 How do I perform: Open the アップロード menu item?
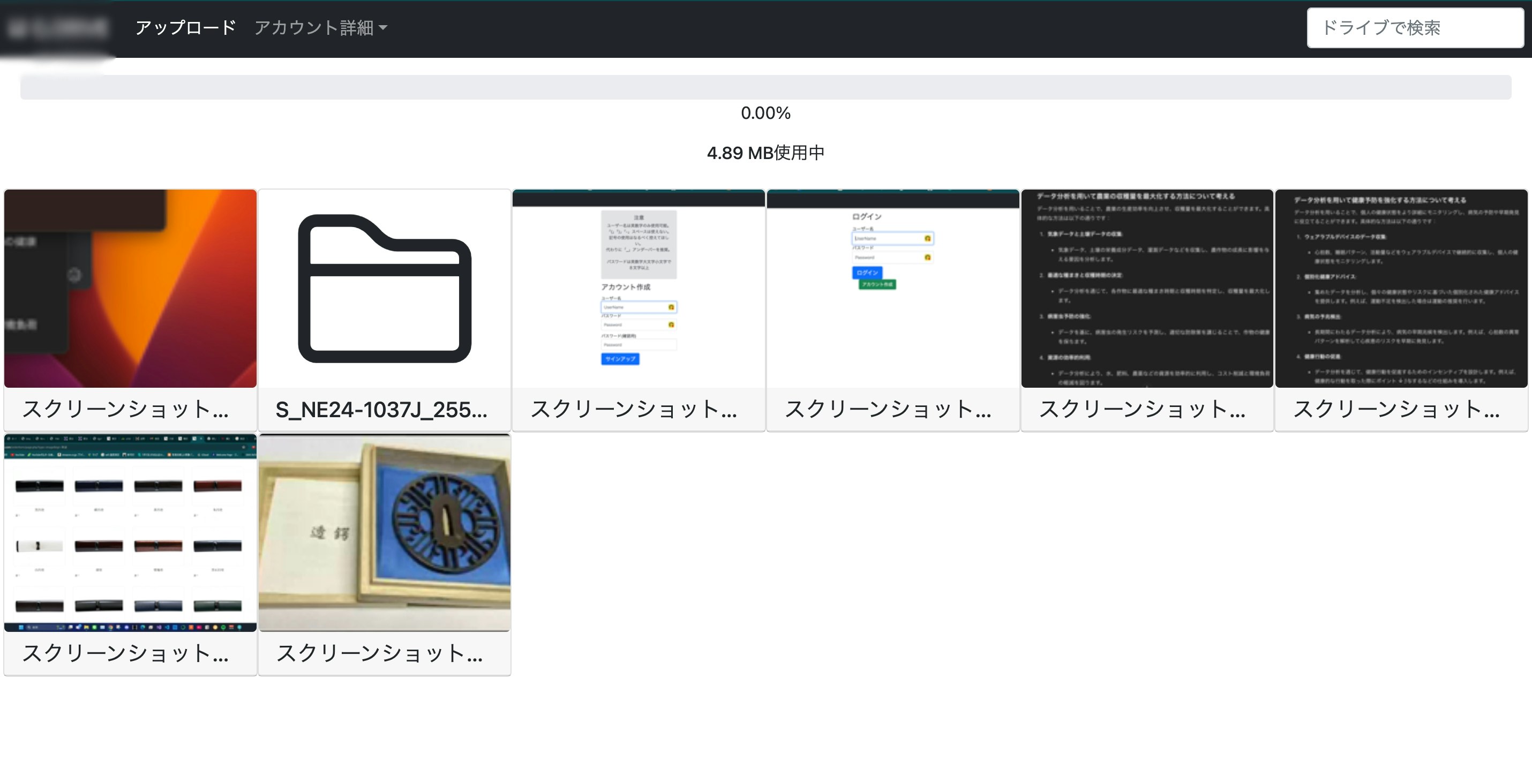click(185, 28)
